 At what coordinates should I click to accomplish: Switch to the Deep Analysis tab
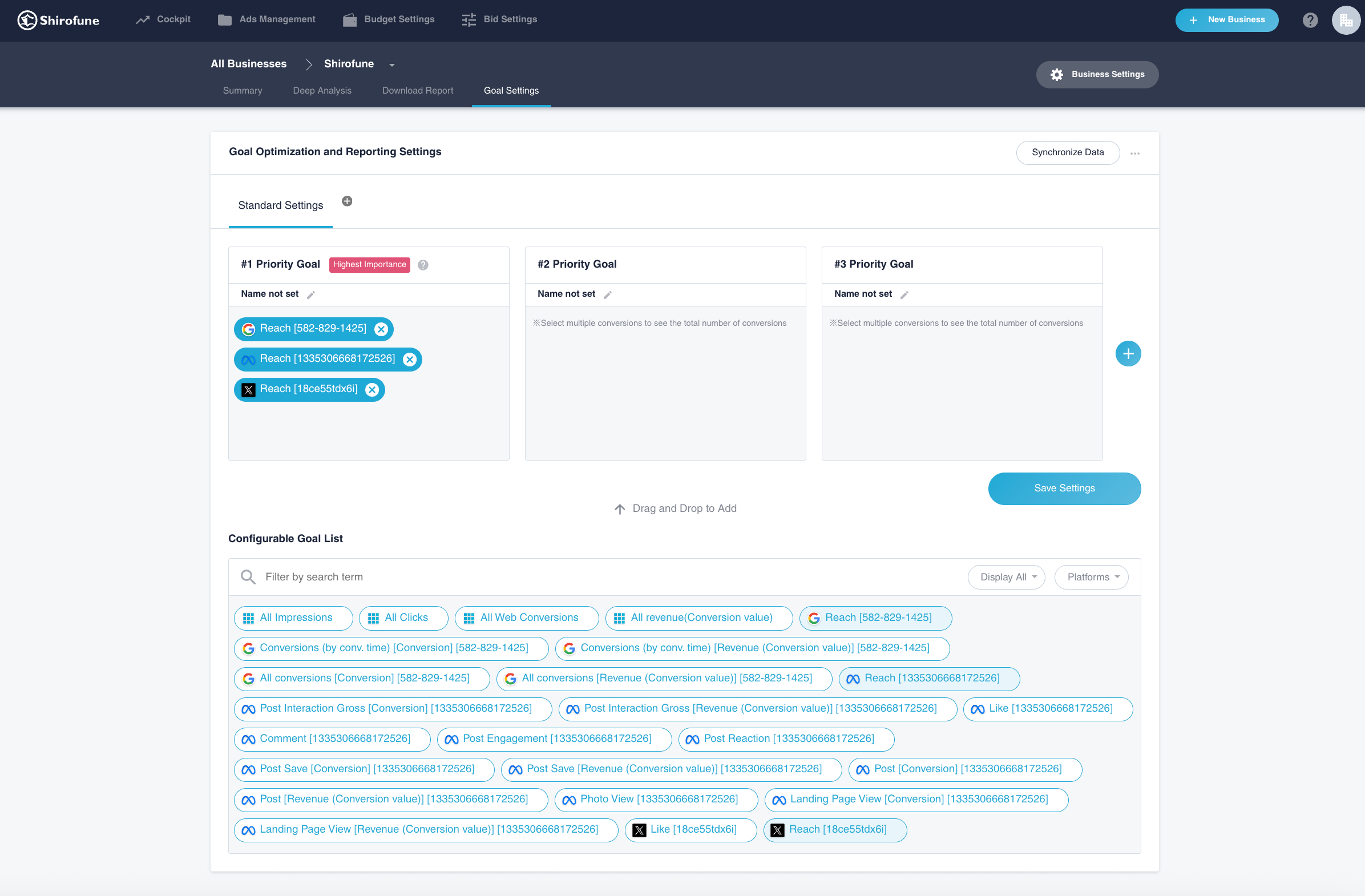pyautogui.click(x=322, y=91)
